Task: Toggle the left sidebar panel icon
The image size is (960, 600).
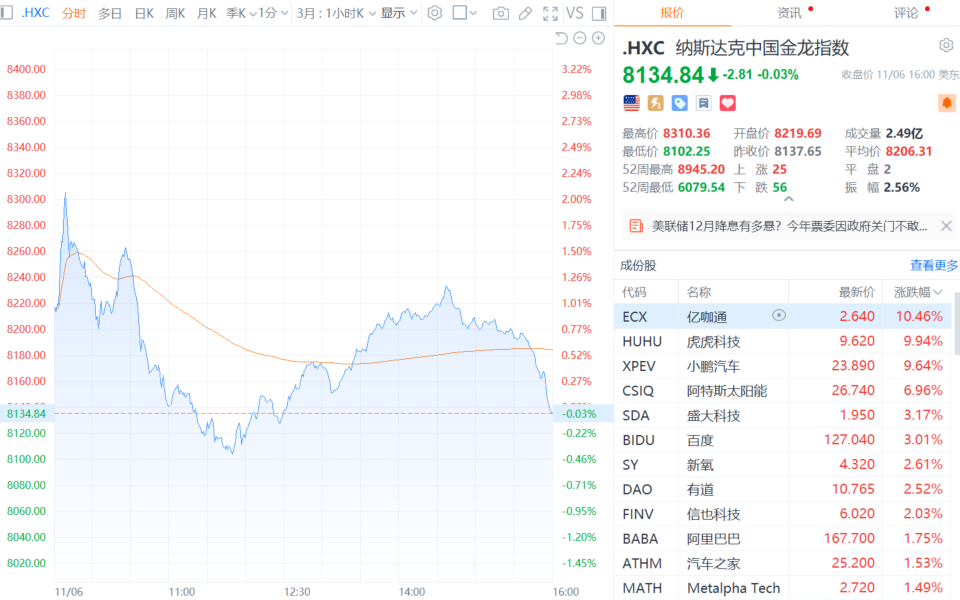Action: click(7, 12)
